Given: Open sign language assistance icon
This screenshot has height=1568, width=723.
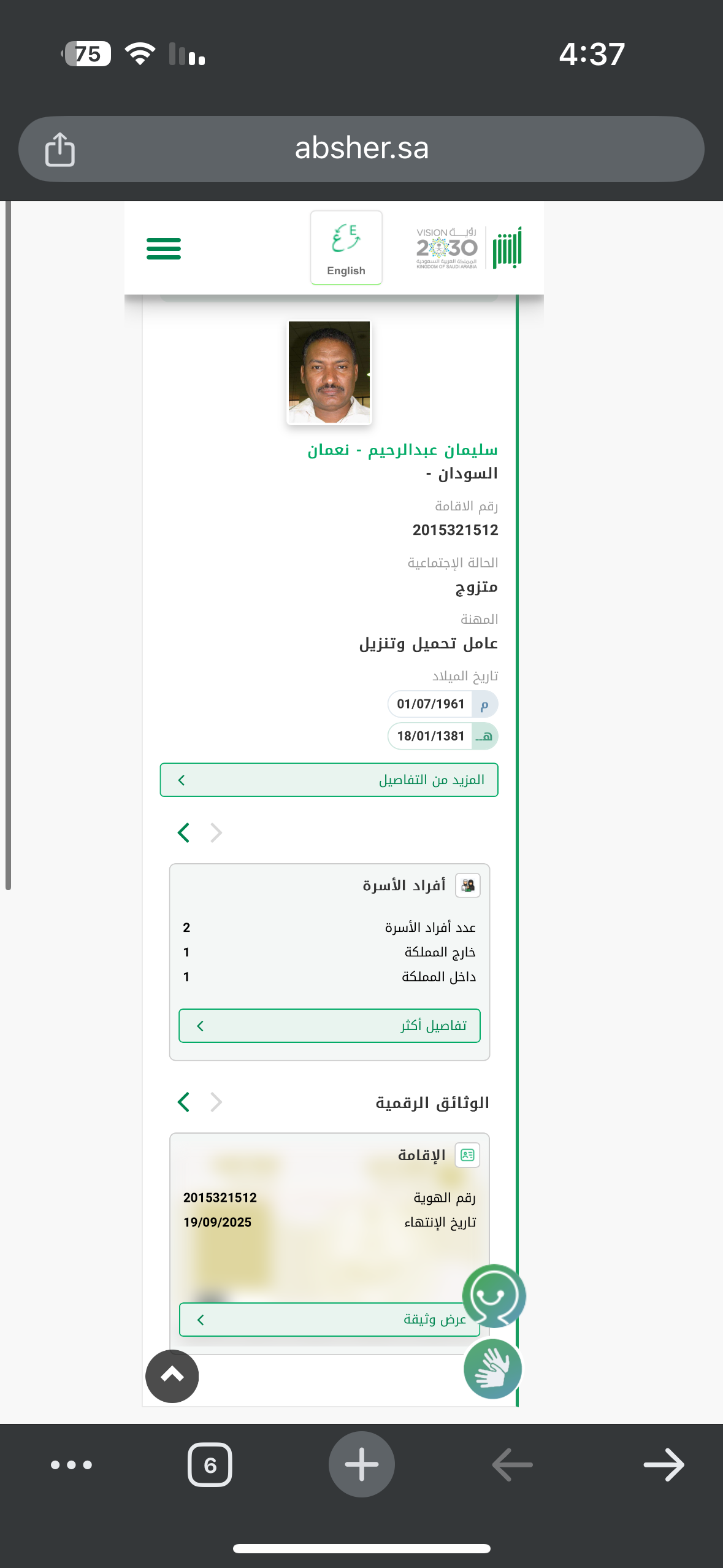Looking at the screenshot, I should pyautogui.click(x=492, y=1369).
